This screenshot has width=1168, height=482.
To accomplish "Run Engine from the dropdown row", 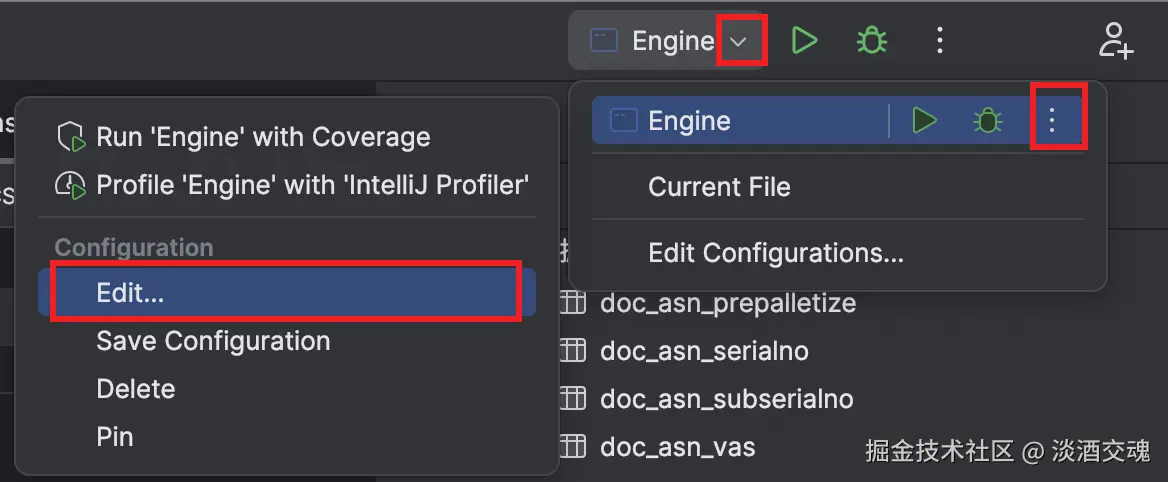I will pos(924,121).
